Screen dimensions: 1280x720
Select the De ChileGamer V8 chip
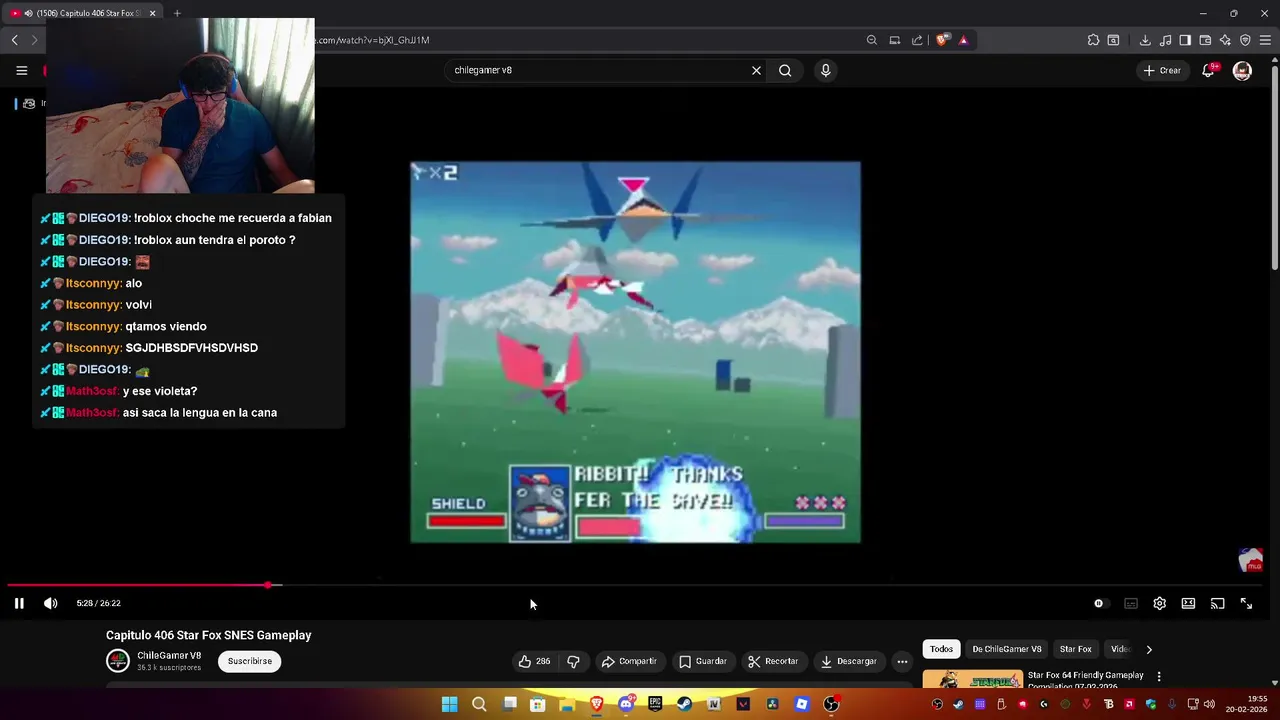pyautogui.click(x=1006, y=649)
